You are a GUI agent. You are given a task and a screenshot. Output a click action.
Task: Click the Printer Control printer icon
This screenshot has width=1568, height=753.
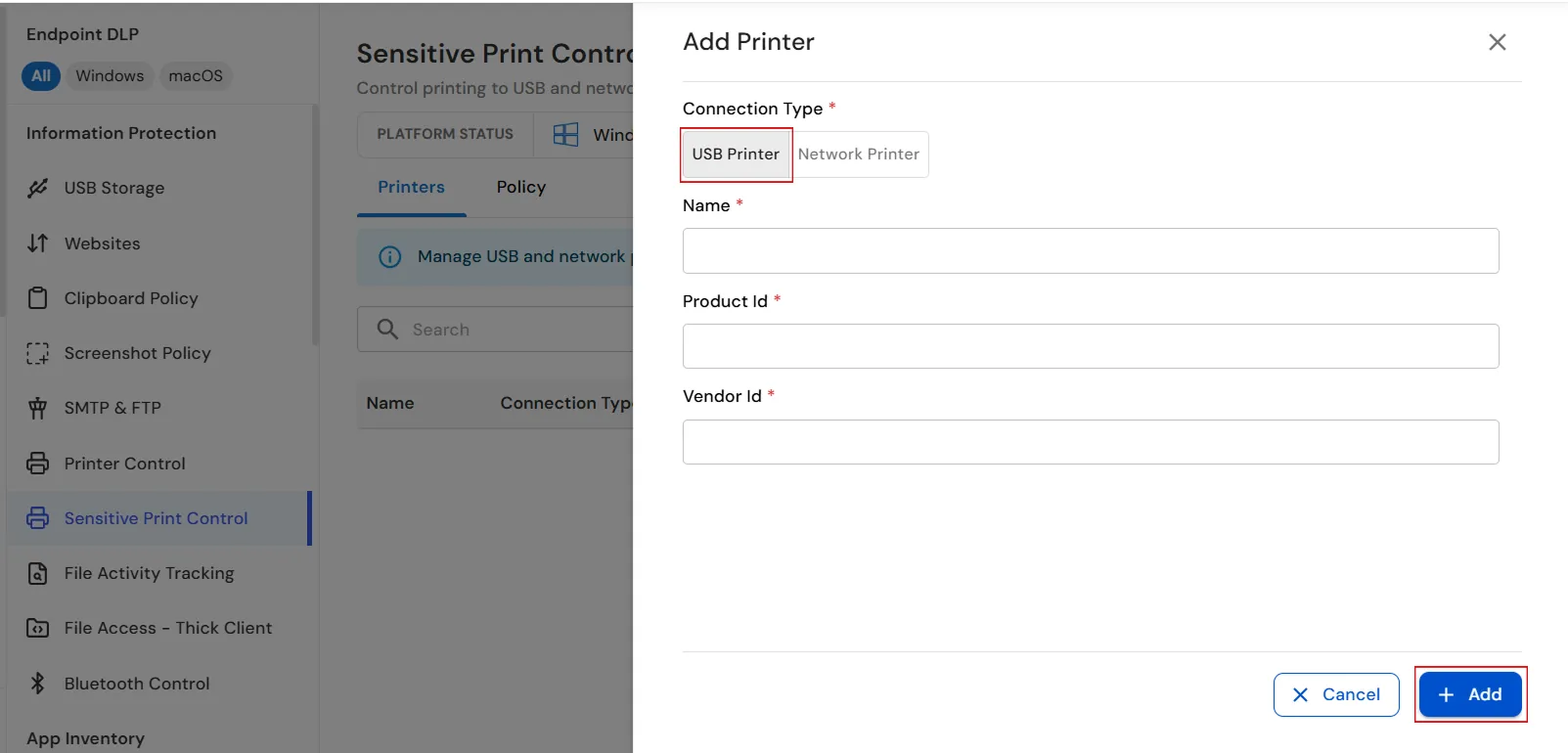37,464
